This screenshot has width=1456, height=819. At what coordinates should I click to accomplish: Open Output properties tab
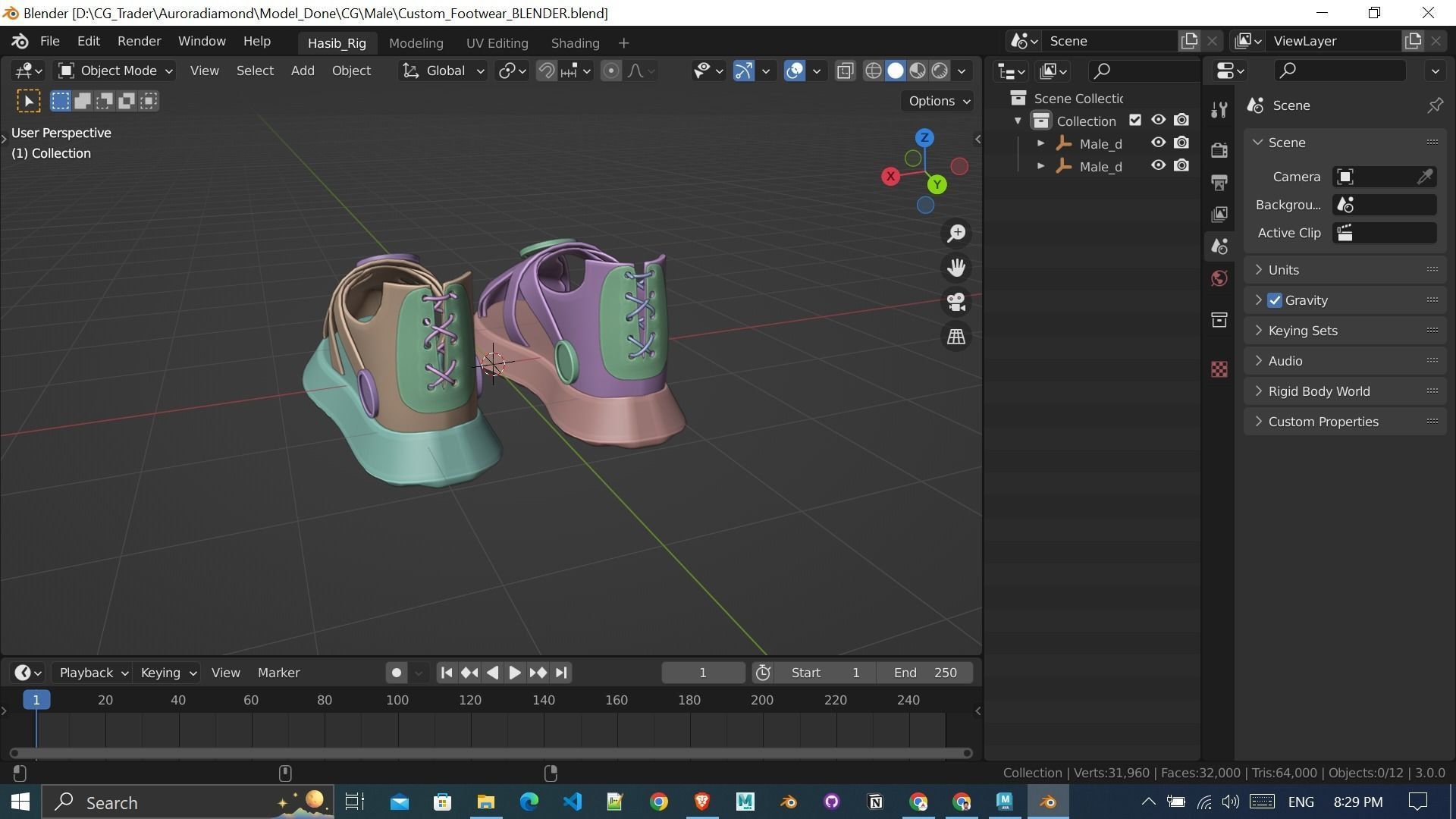click(1219, 182)
